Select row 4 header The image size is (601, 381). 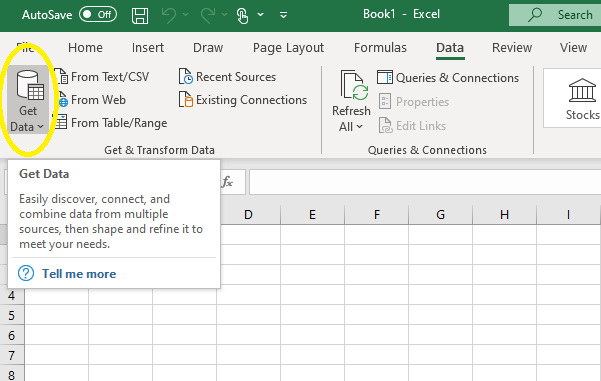pos(12,296)
